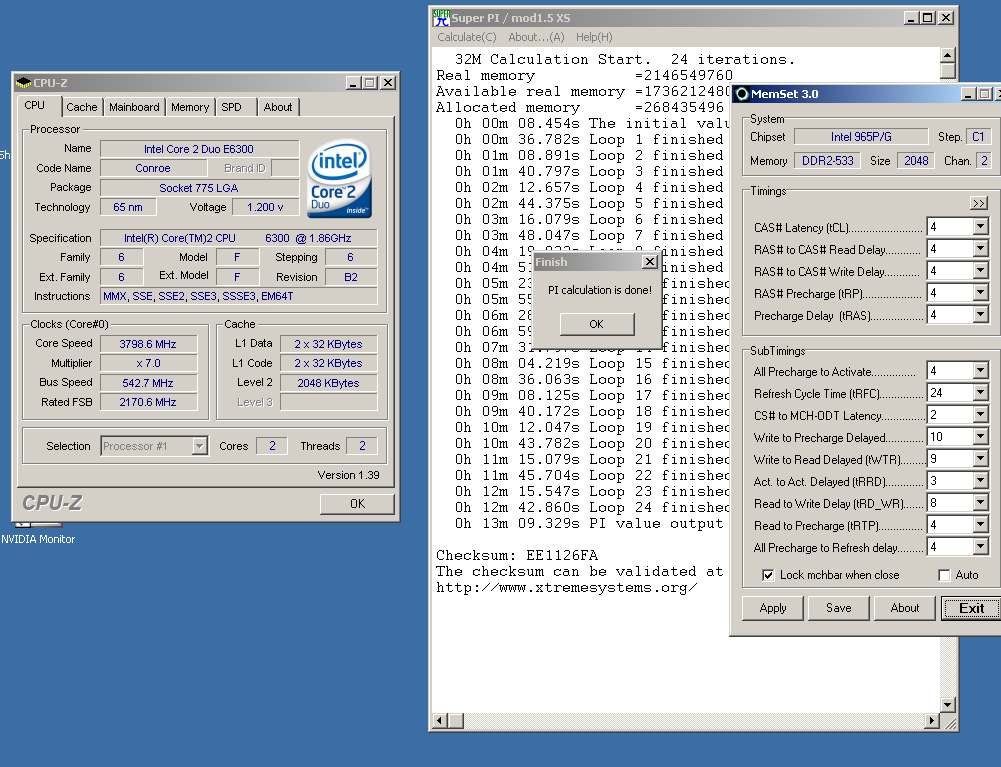Click the Bus Speed 542.7 MHz value

click(x=148, y=383)
